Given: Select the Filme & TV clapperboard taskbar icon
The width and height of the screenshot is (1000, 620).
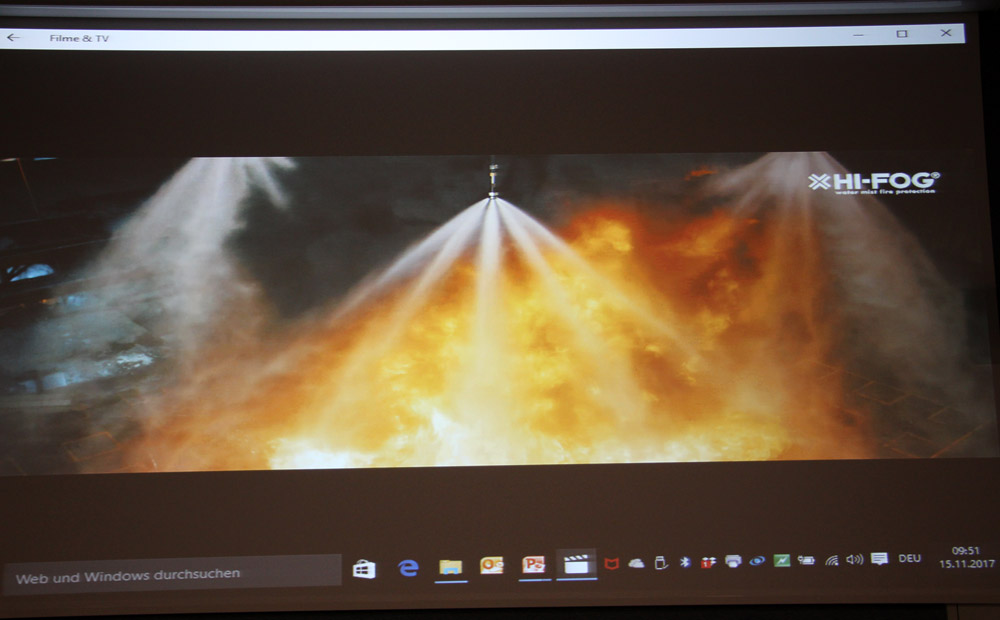Looking at the screenshot, I should (x=577, y=564).
